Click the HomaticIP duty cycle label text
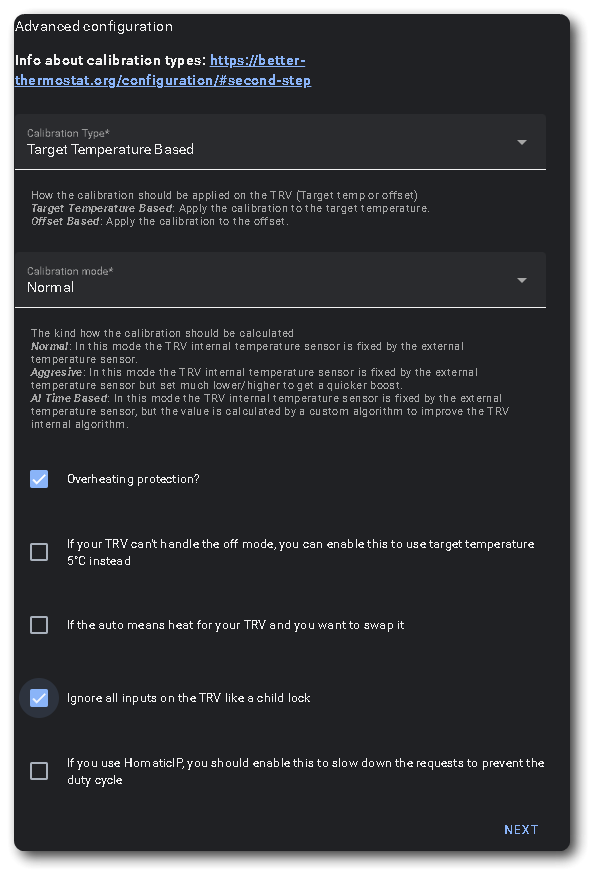The image size is (590, 871). coord(306,771)
